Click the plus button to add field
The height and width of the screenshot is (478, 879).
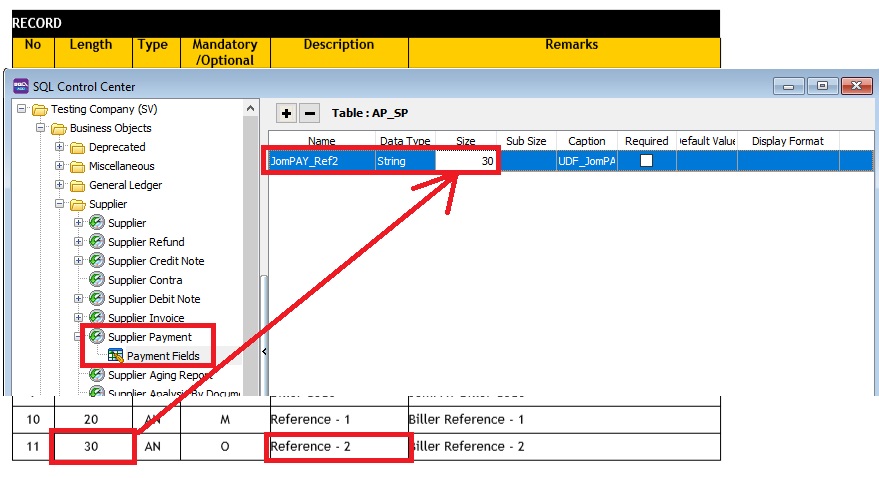point(287,113)
